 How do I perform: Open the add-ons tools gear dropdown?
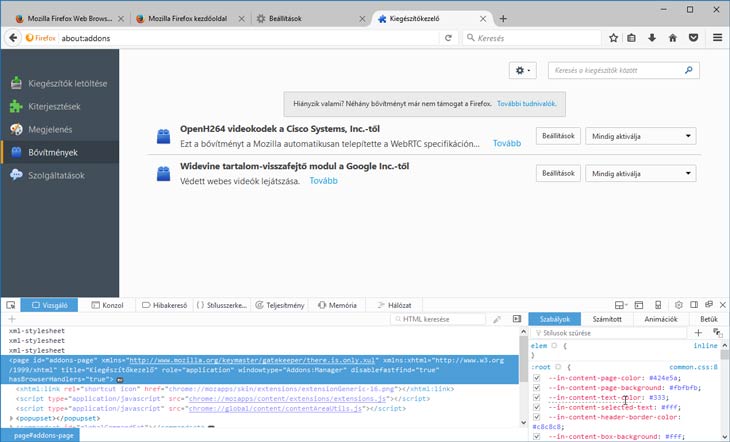coord(522,70)
